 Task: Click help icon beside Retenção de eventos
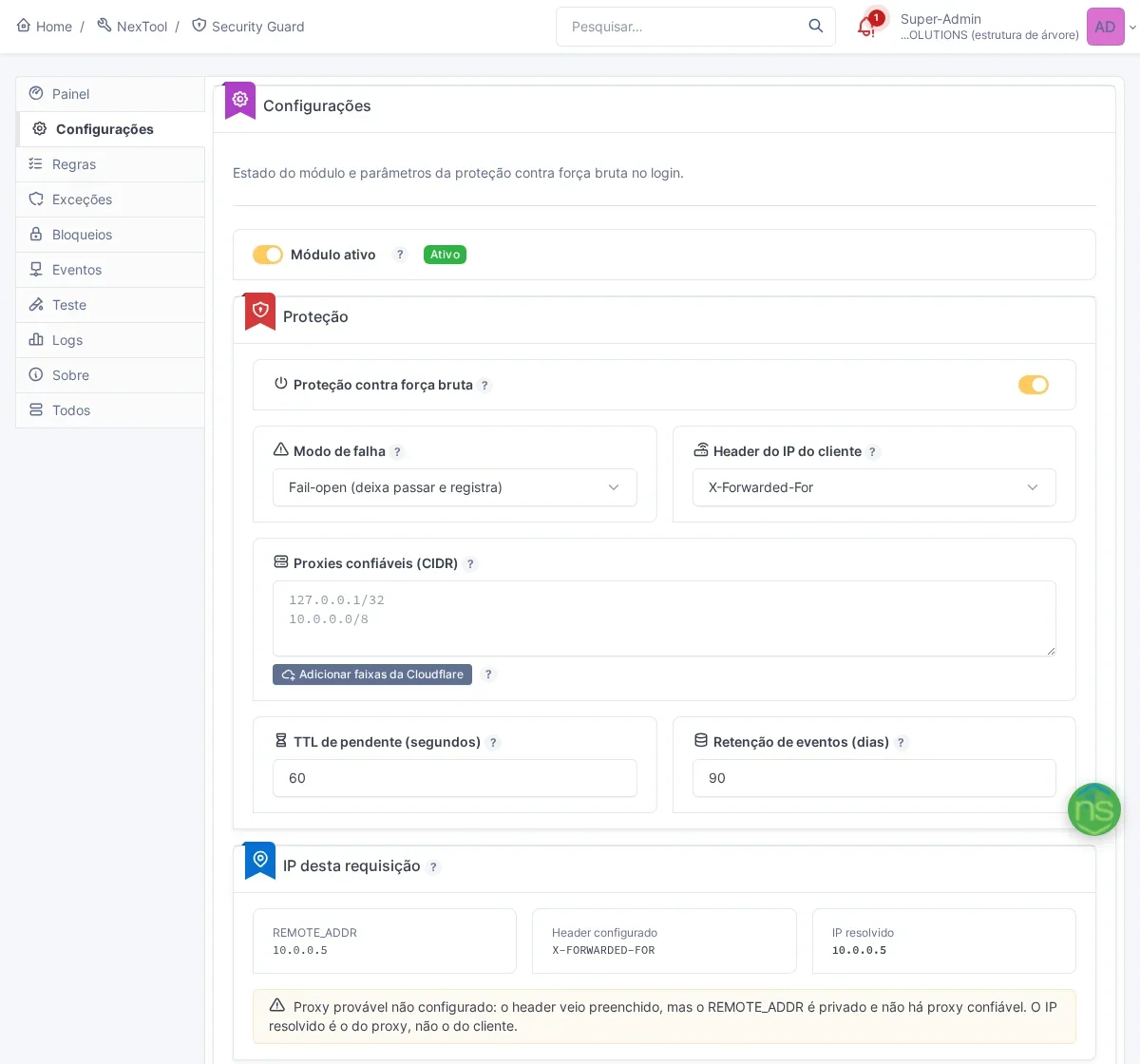[902, 743]
